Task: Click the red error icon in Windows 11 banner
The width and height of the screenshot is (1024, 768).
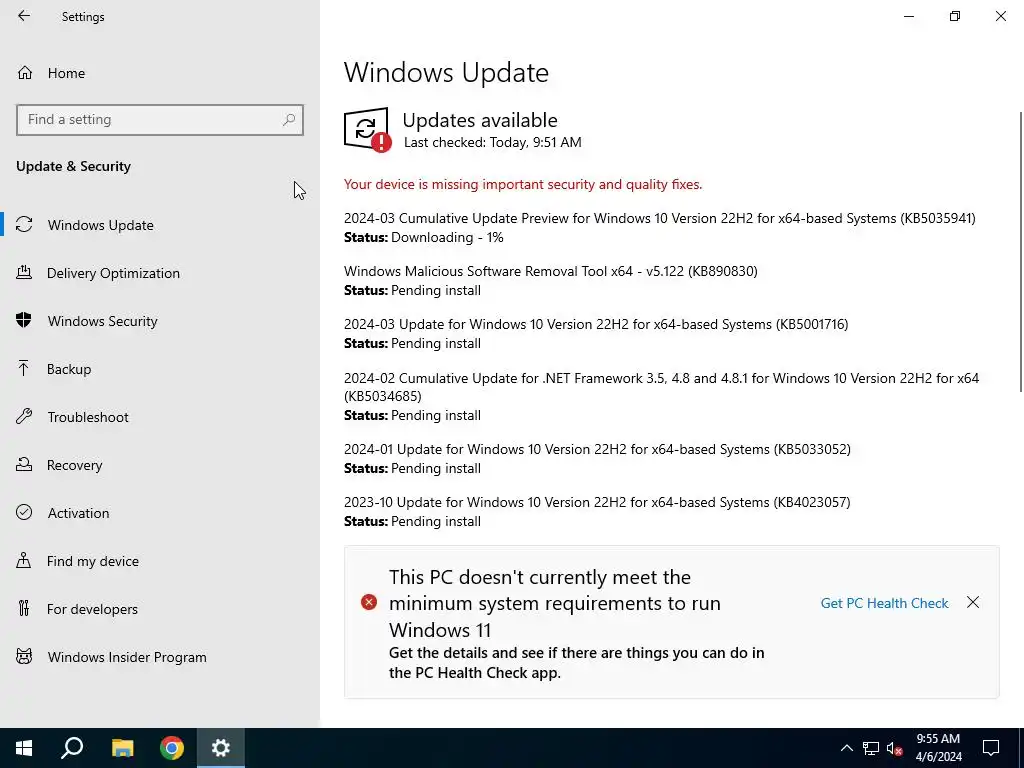Action: pyautogui.click(x=369, y=602)
